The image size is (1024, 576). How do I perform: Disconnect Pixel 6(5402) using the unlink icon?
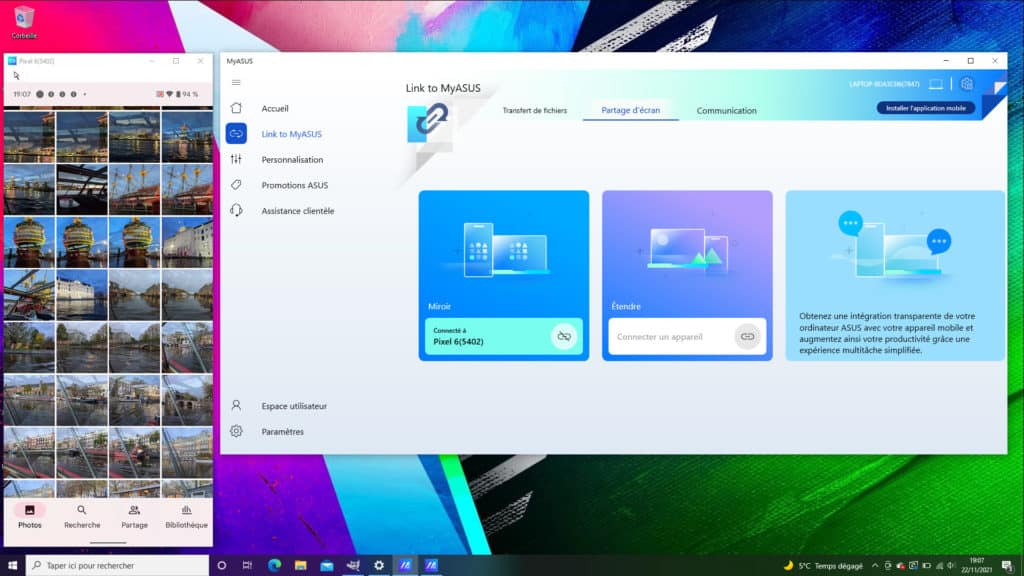pos(564,336)
